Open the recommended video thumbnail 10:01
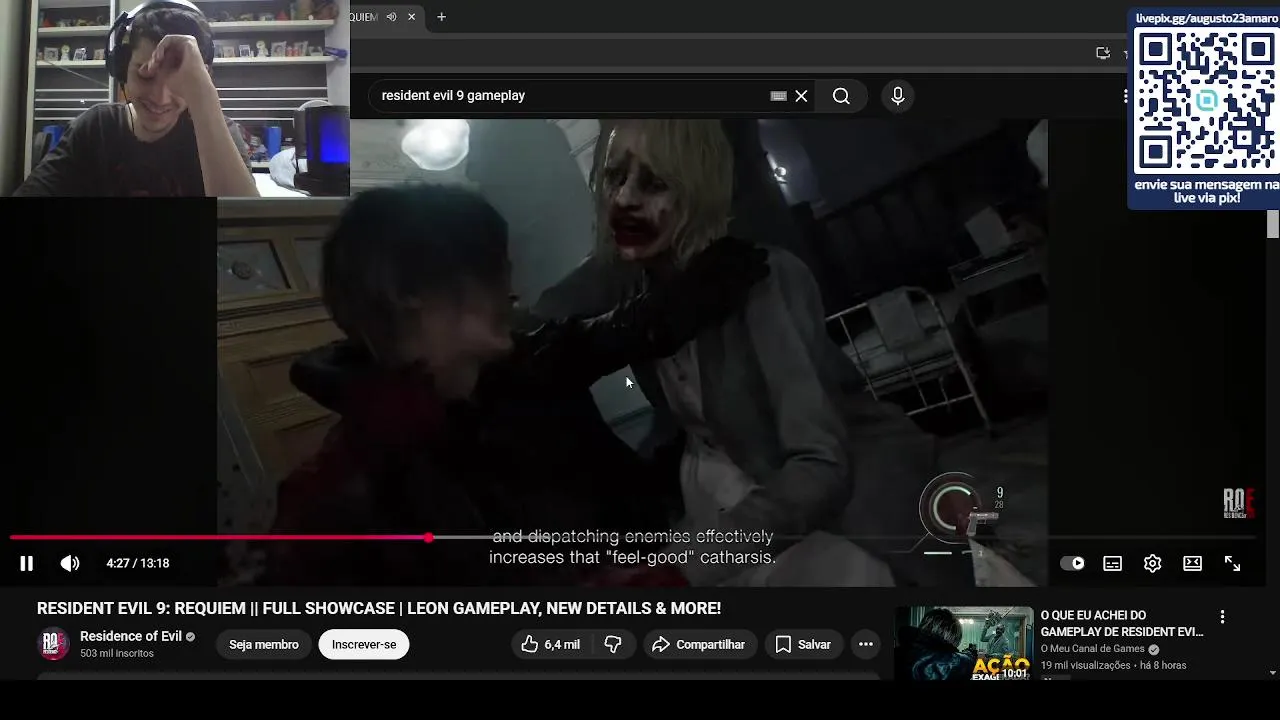This screenshot has height=720, width=1280. coord(964,644)
